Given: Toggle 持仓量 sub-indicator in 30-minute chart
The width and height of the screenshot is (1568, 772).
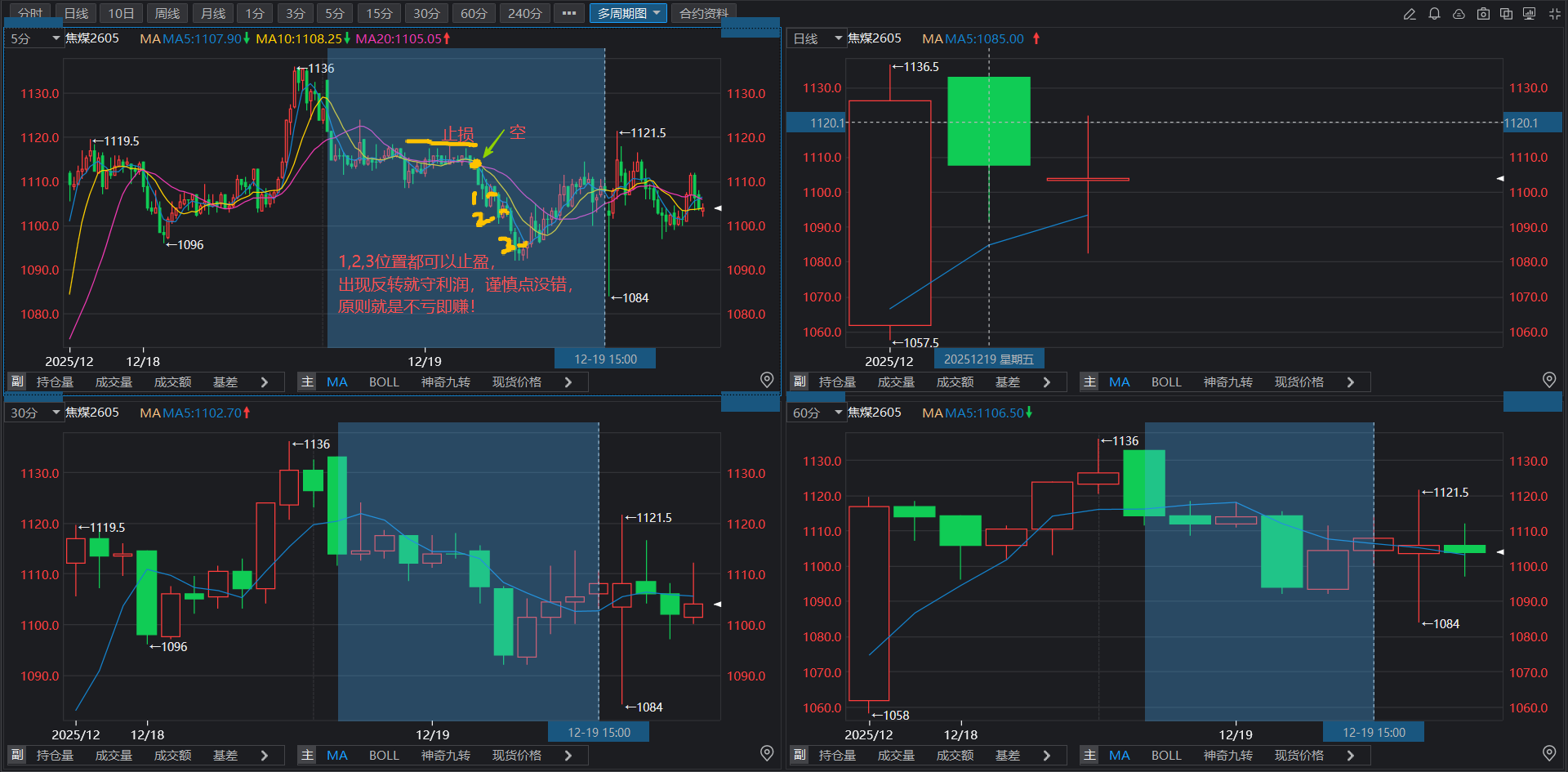Looking at the screenshot, I should 55,756.
